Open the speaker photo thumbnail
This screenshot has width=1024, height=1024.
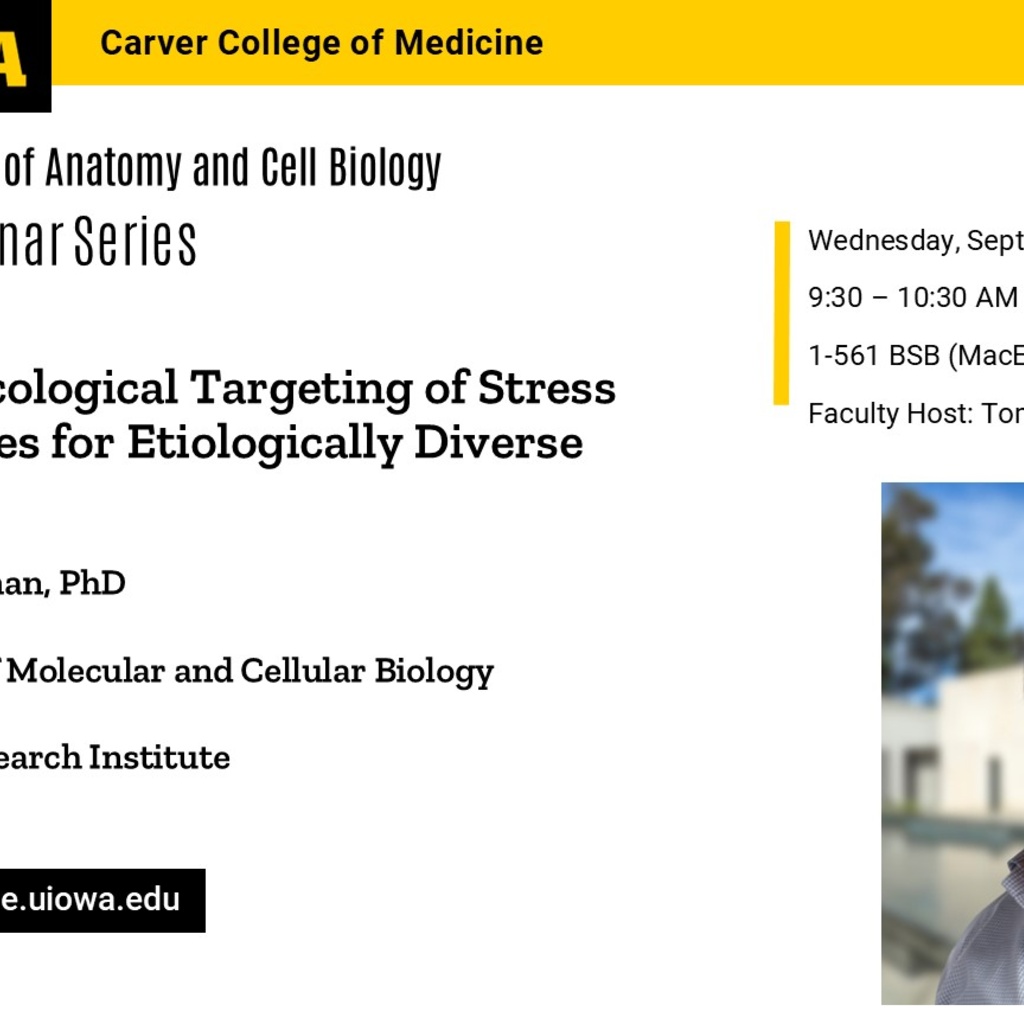(x=953, y=743)
